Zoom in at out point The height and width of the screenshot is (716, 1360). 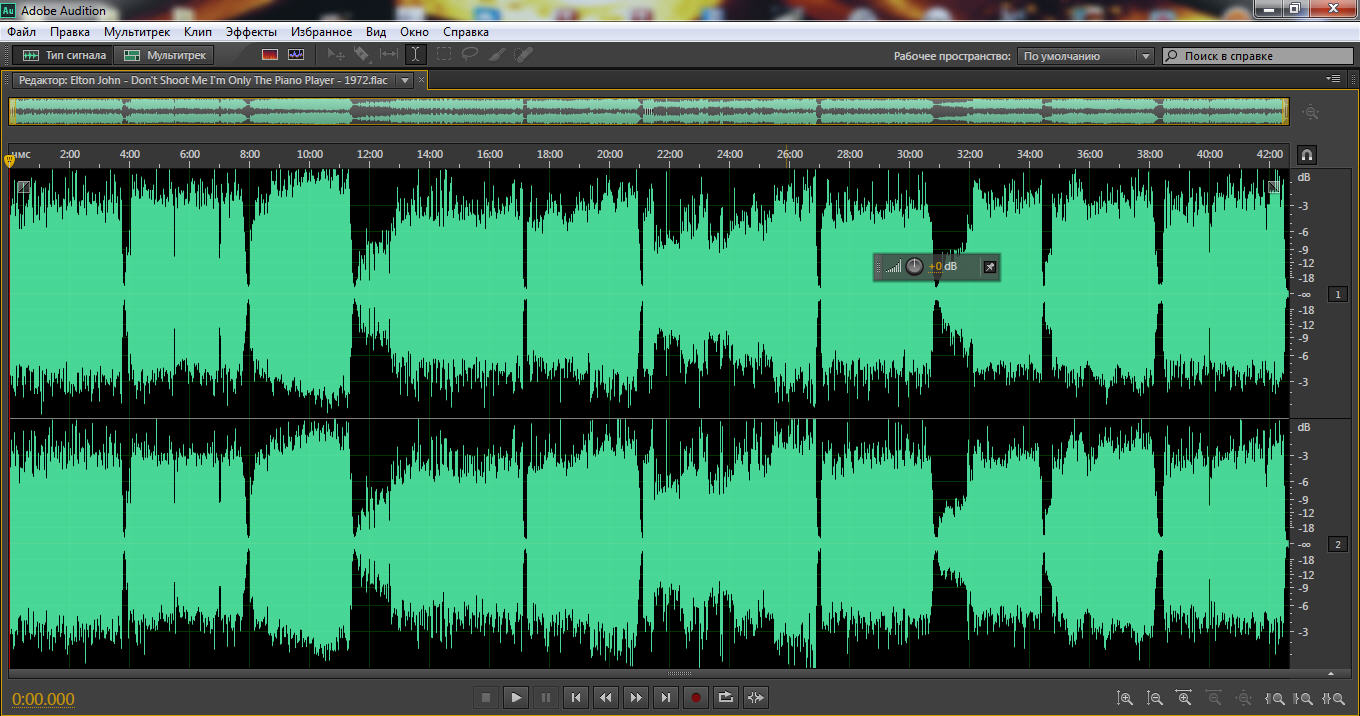click(1304, 698)
